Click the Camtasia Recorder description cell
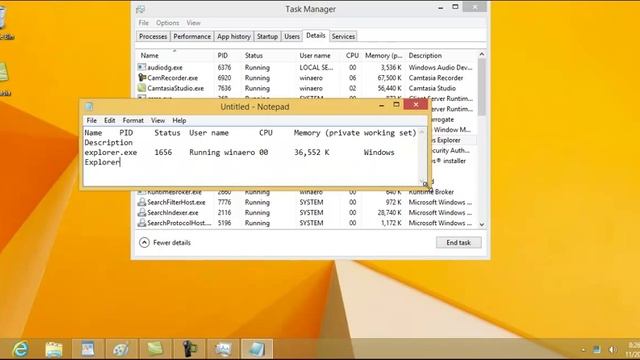Screen dimensions: 640x360 [436, 78]
